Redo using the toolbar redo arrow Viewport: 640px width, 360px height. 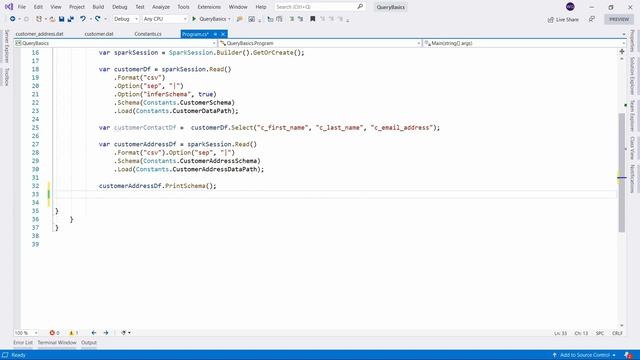coord(98,19)
